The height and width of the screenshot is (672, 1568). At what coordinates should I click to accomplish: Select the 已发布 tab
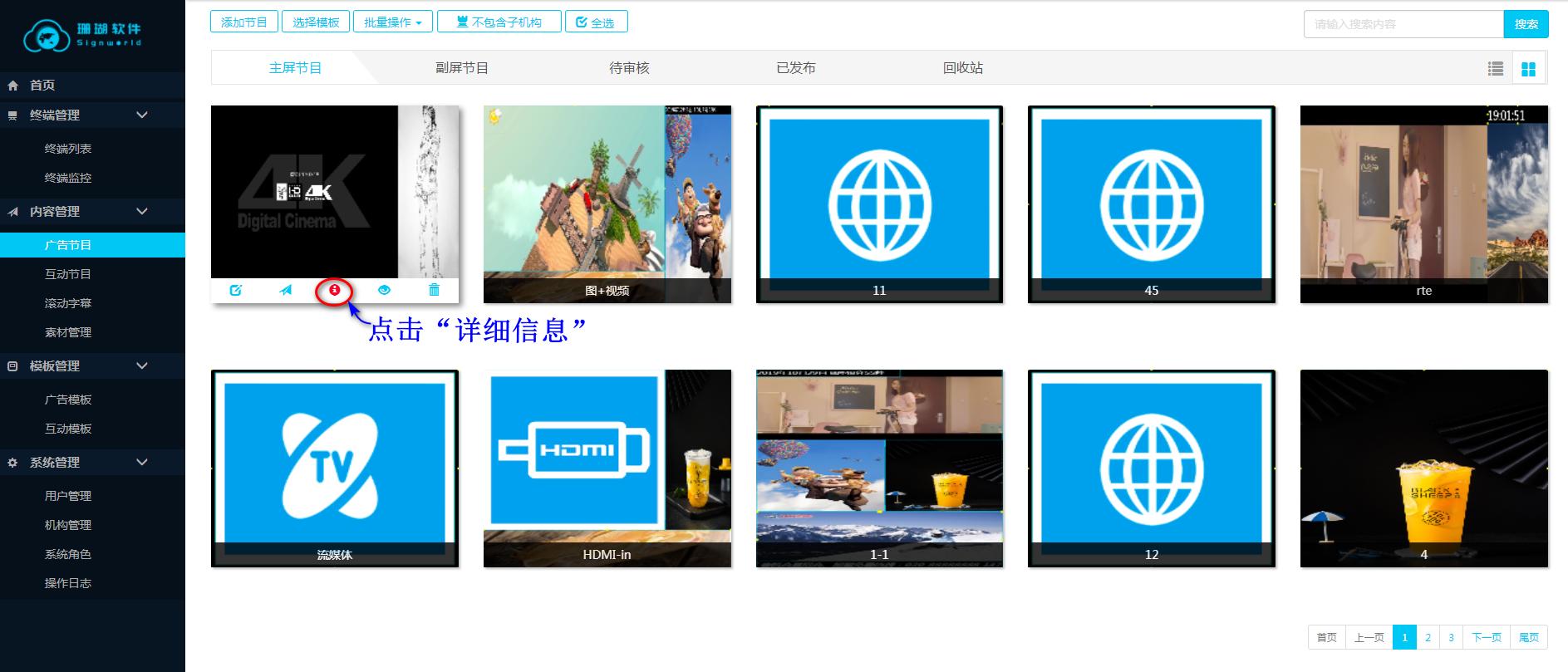[x=796, y=68]
